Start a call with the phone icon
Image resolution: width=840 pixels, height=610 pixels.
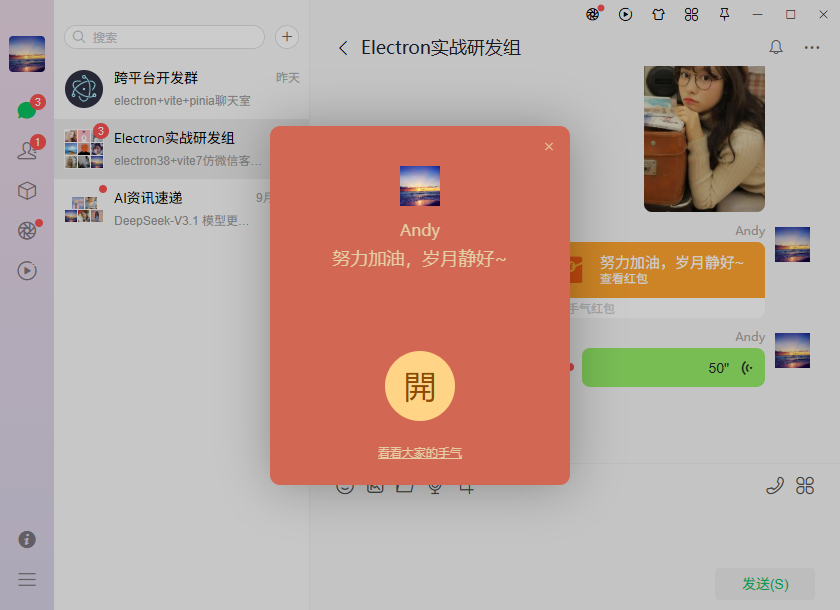[x=775, y=486]
